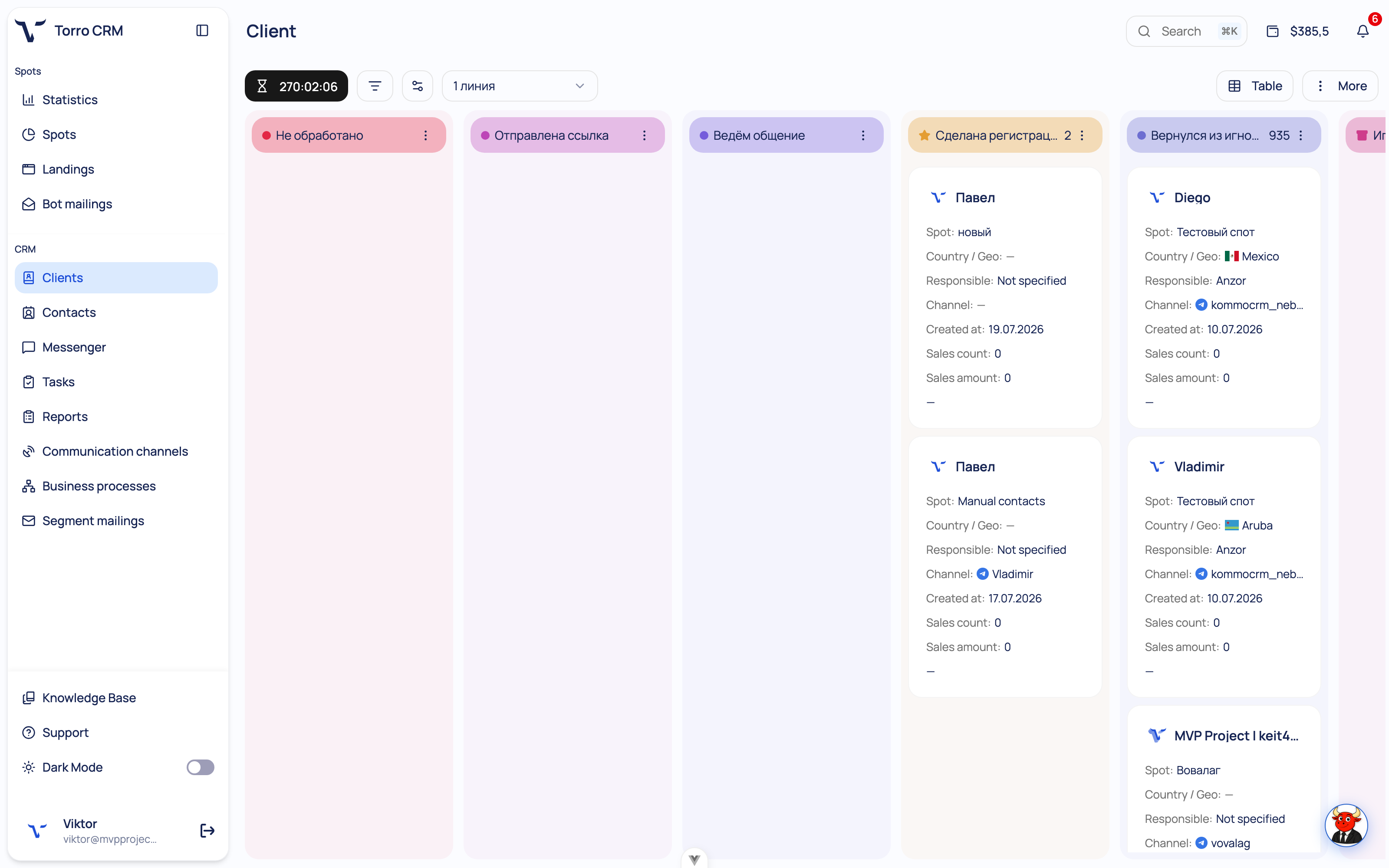Open Reports section
Viewport: 1389px width, 868px height.
tap(116, 417)
